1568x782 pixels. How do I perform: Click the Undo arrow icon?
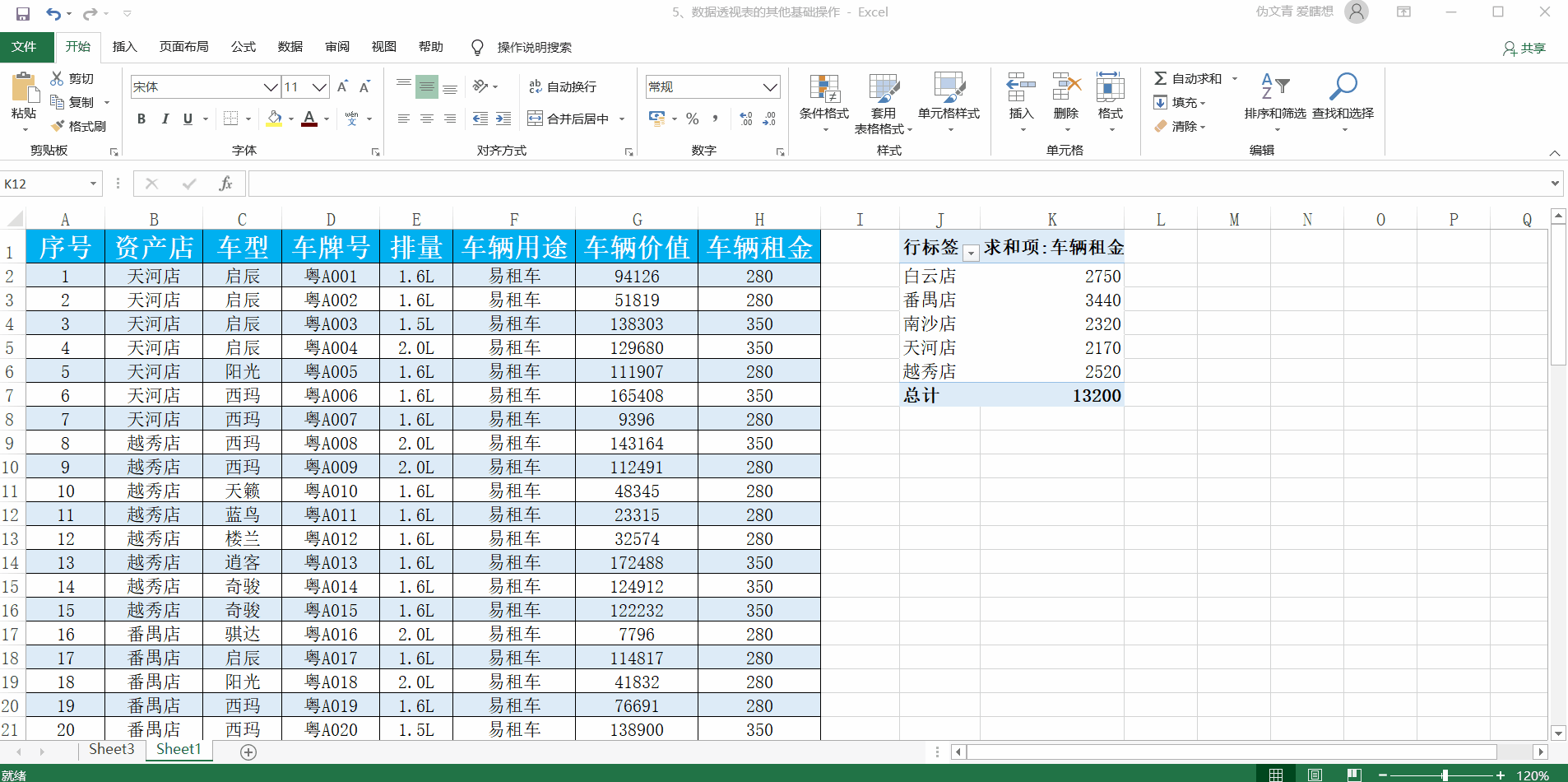point(53,13)
